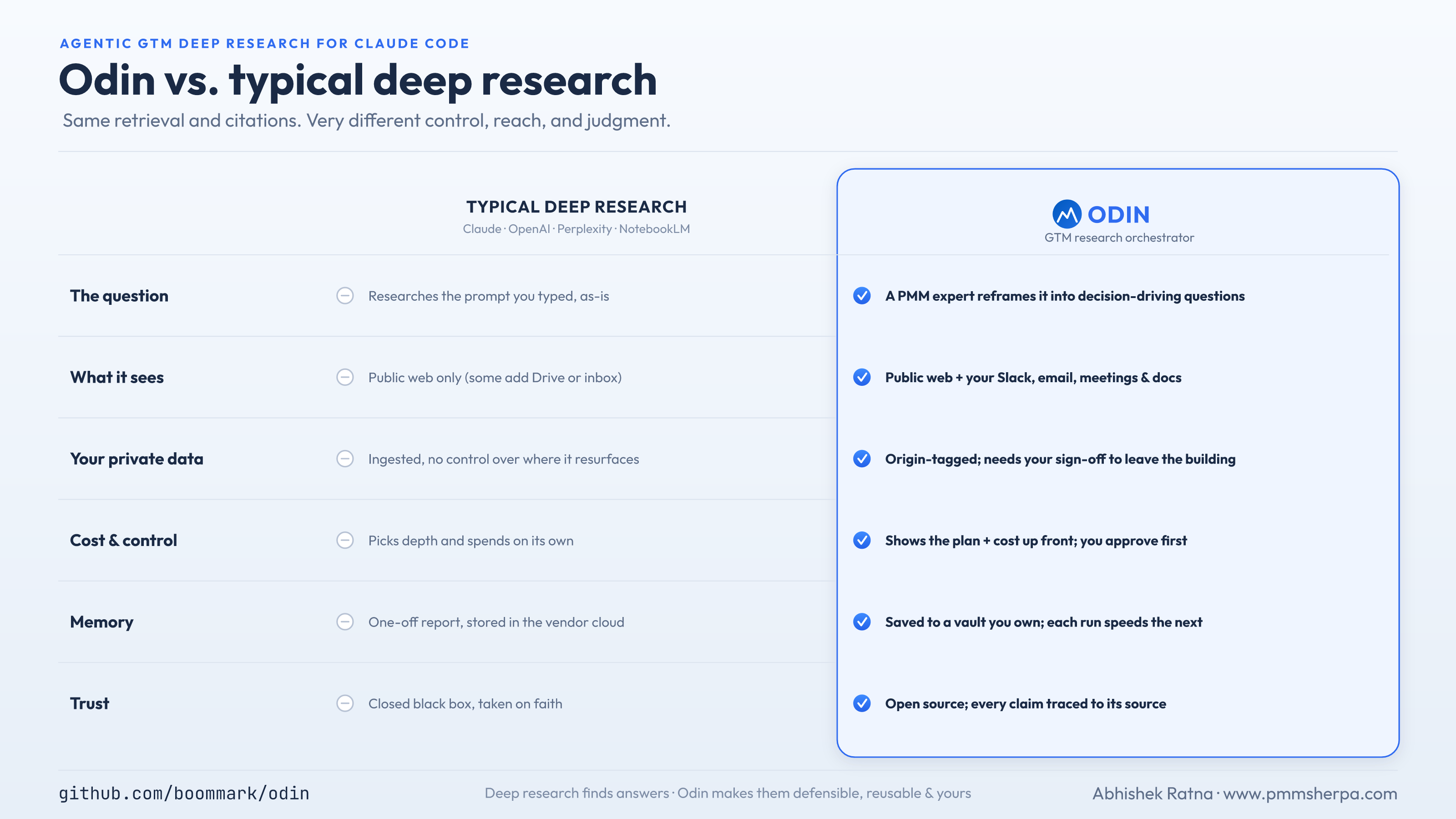Click the blue checkmark beside 'Saved to a vault'
The height and width of the screenshot is (819, 1456).
(x=862, y=622)
